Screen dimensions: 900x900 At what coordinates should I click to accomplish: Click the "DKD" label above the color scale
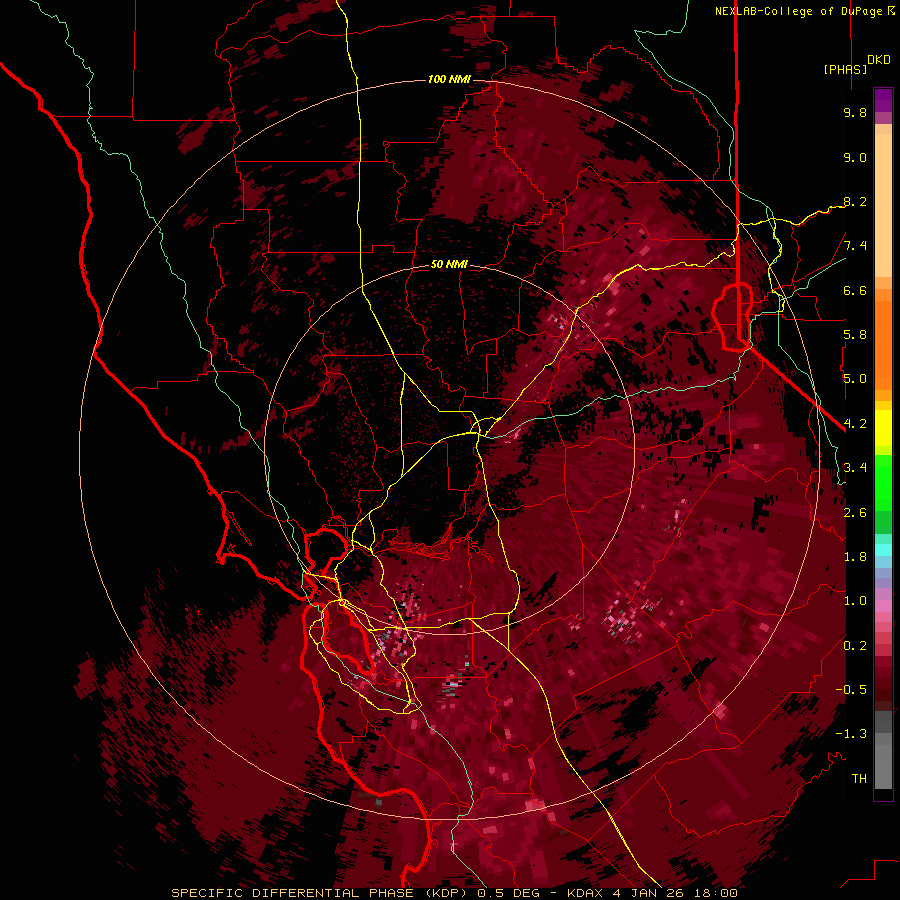click(879, 60)
